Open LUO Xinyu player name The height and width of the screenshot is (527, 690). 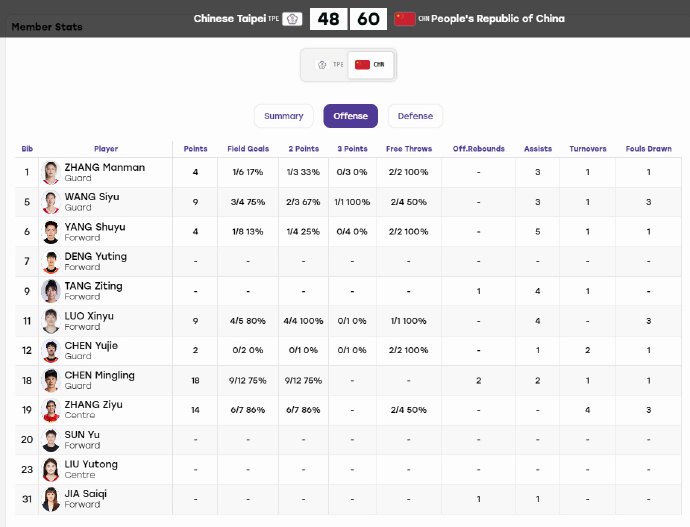tap(89, 316)
